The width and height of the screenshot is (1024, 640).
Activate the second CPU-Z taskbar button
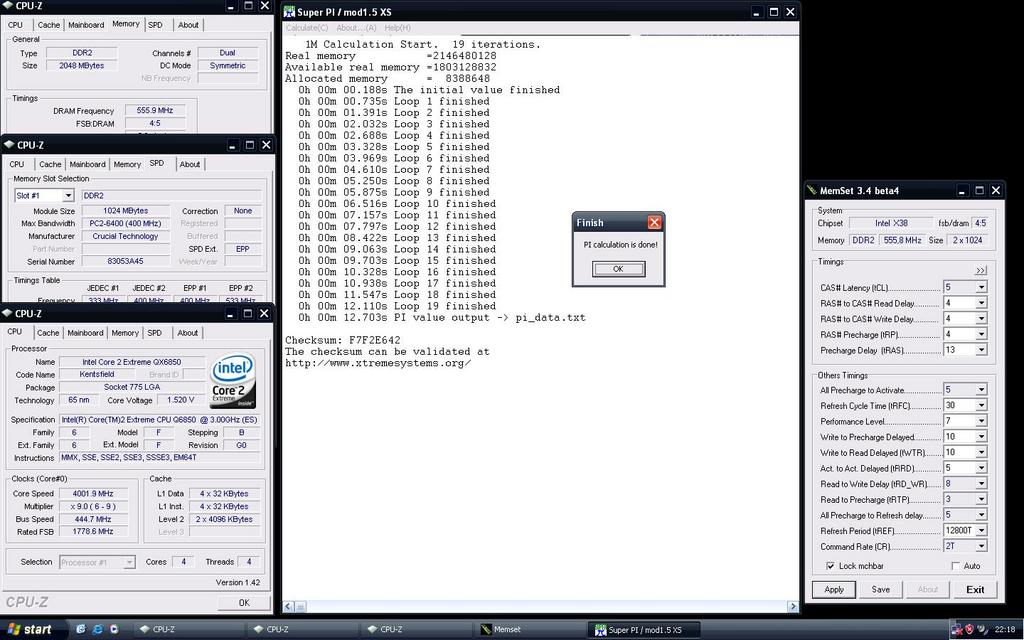pyautogui.click(x=303, y=630)
